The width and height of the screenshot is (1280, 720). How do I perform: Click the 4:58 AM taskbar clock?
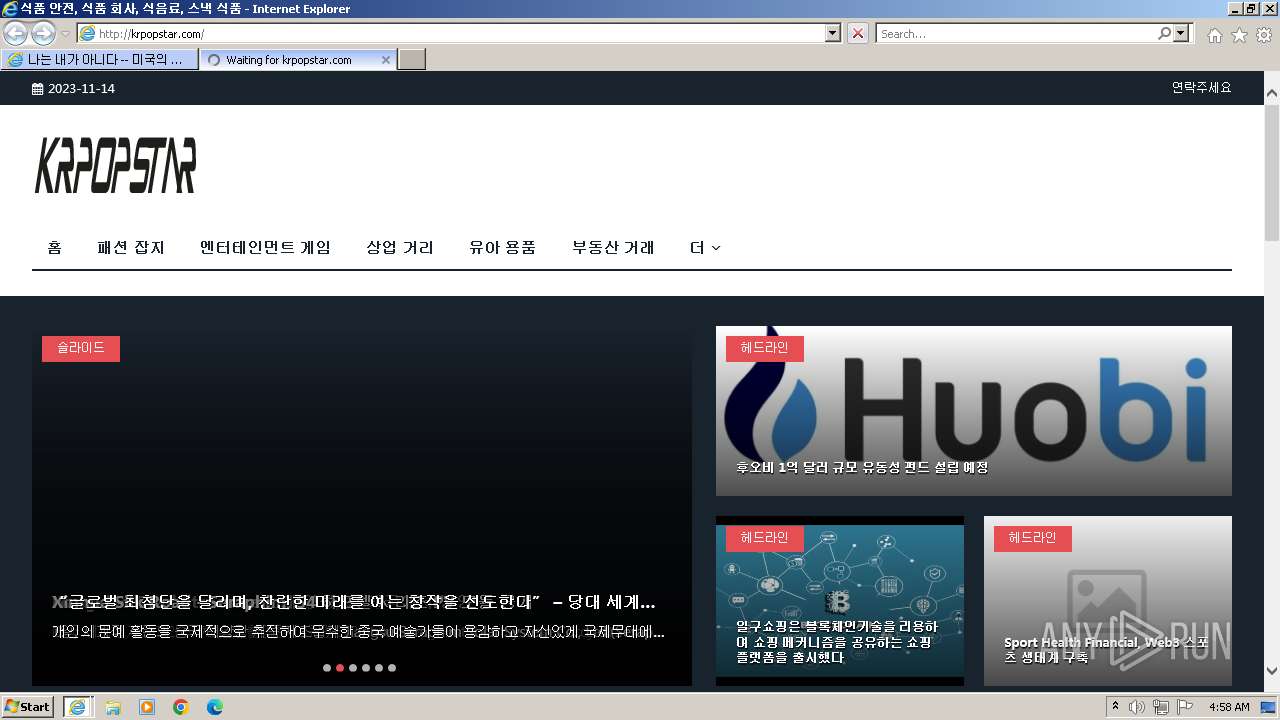1229,707
